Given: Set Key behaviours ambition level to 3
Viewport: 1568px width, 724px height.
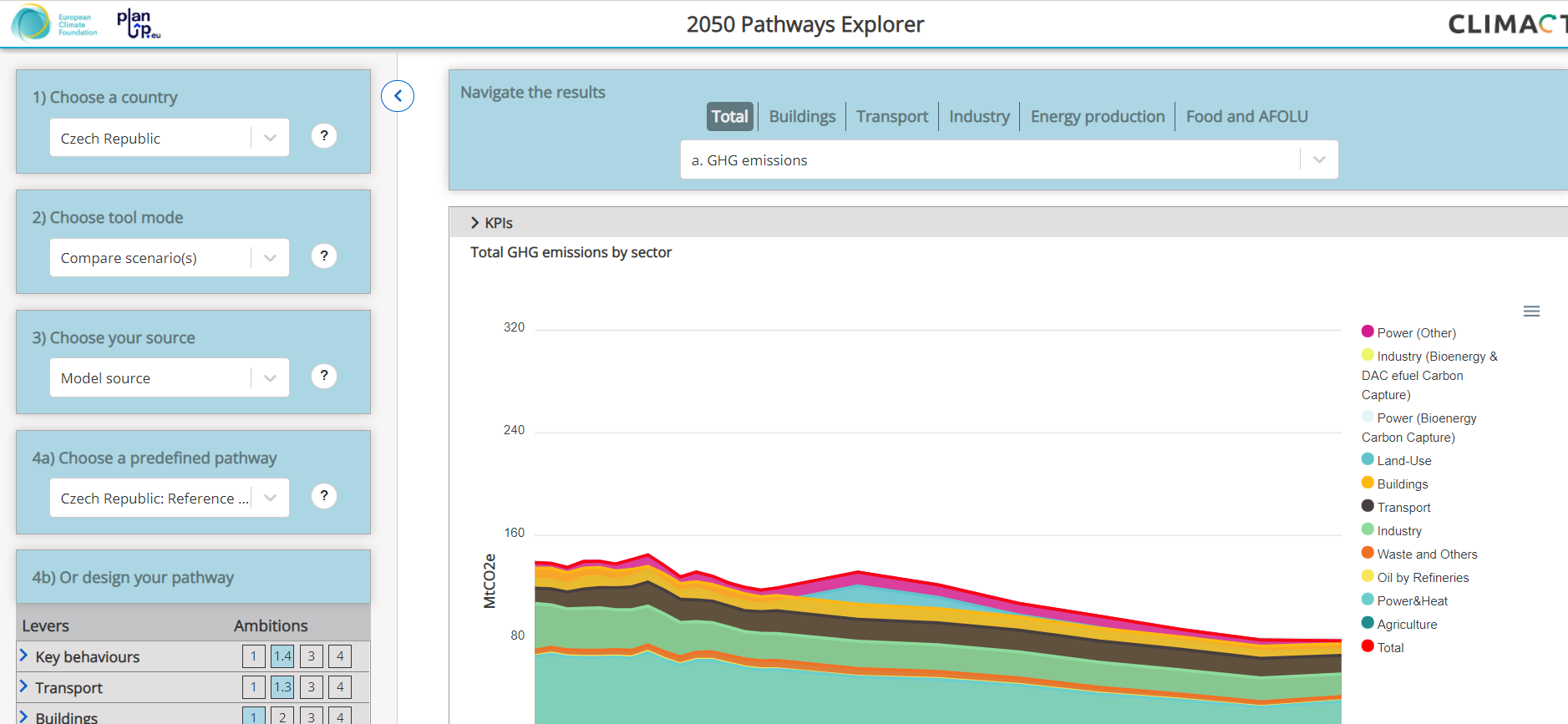Looking at the screenshot, I should (311, 656).
